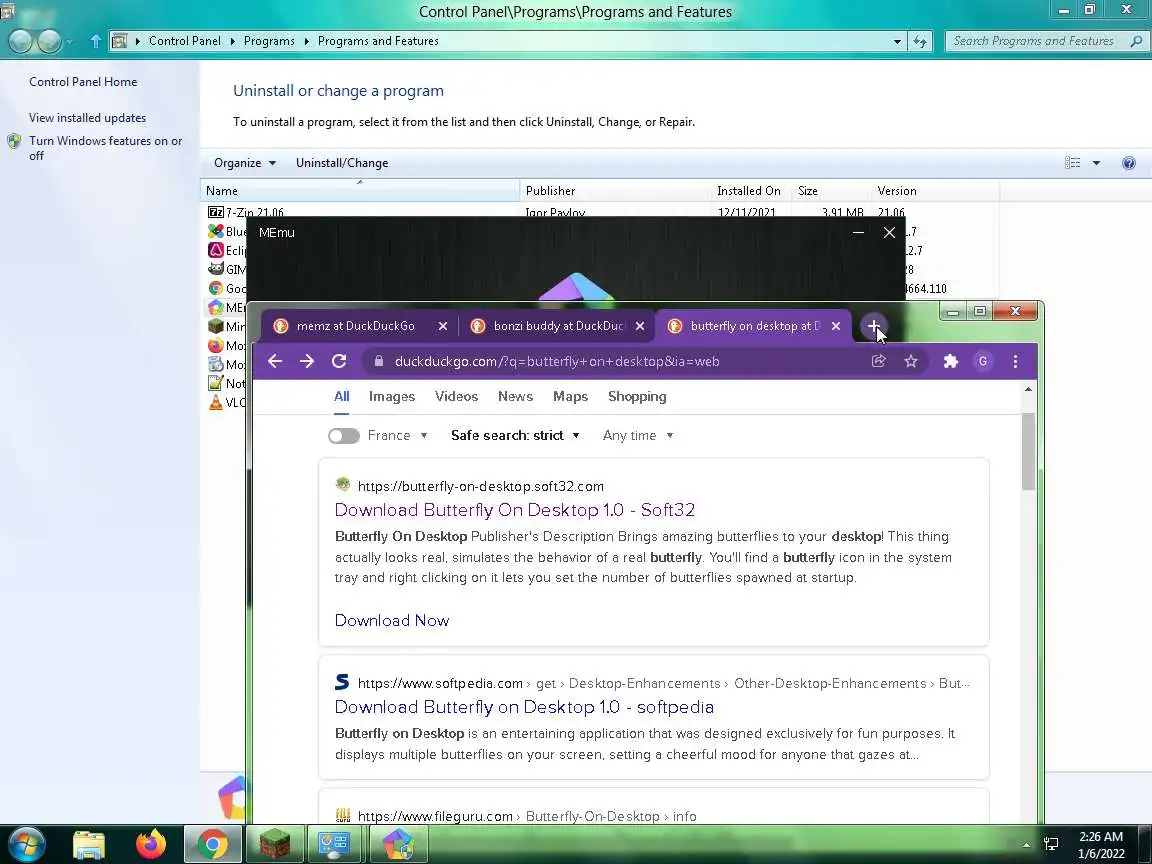Open News search results

(x=515, y=397)
